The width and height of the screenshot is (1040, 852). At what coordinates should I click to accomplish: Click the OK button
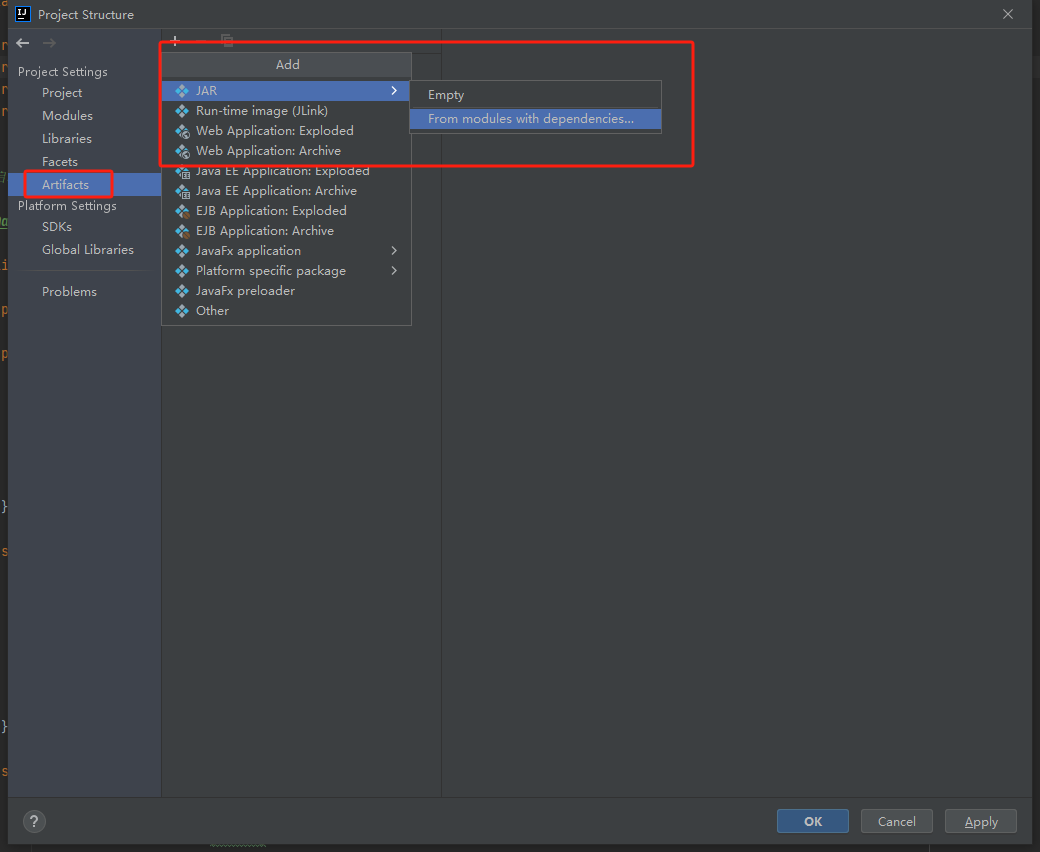(812, 822)
